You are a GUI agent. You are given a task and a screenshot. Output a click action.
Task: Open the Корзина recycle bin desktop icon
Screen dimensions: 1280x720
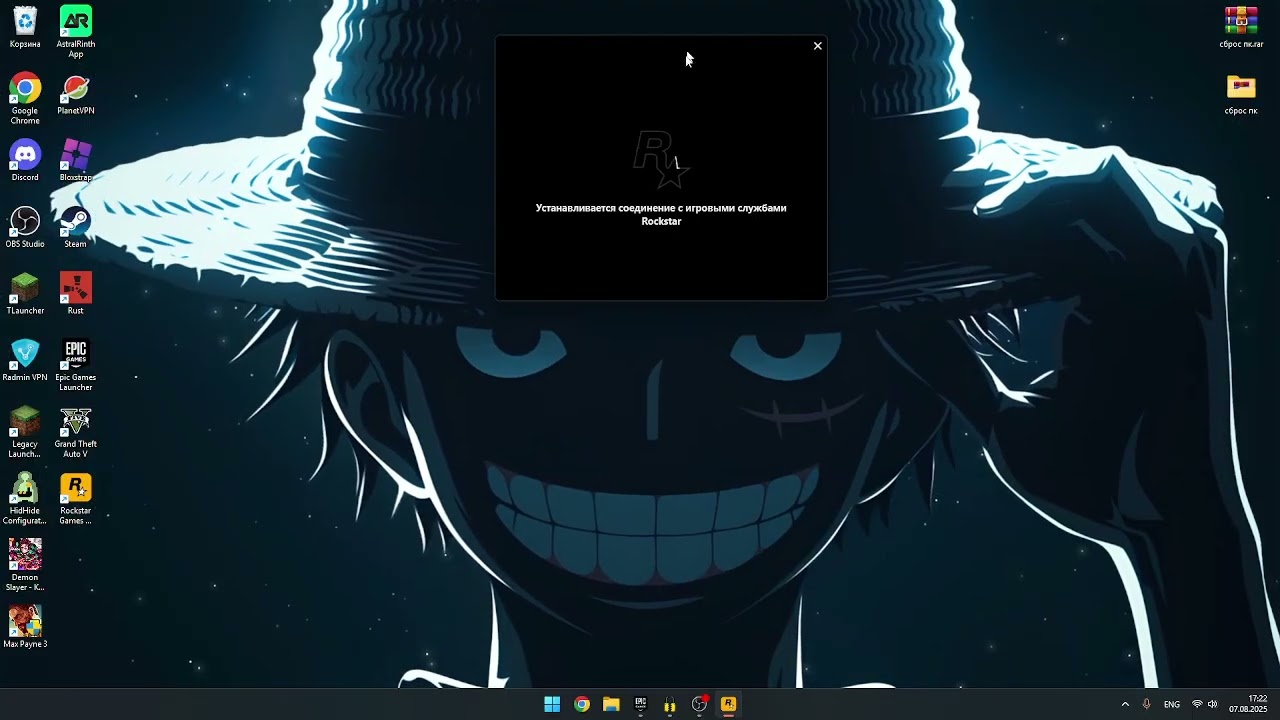pyautogui.click(x=25, y=28)
